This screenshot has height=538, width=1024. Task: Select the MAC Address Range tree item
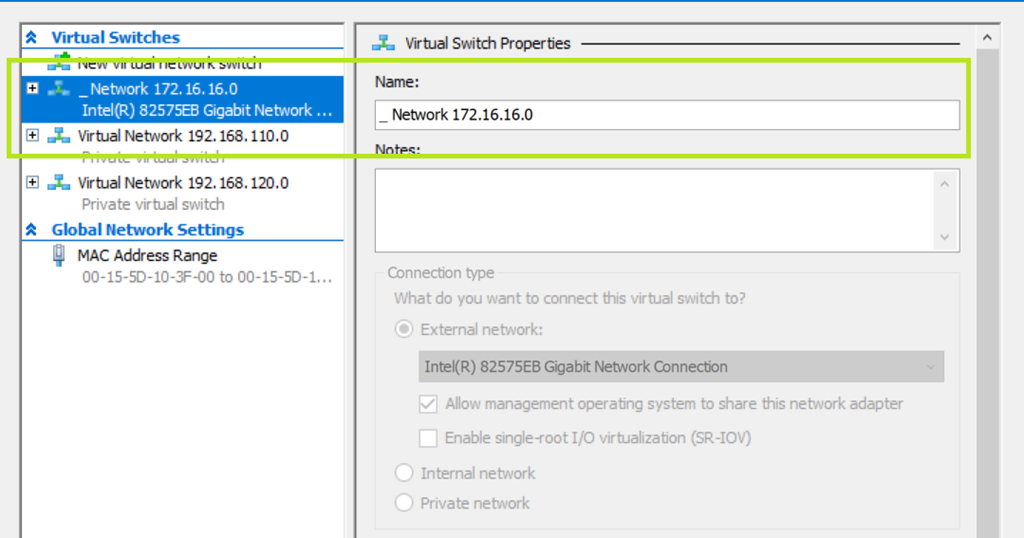(x=147, y=256)
